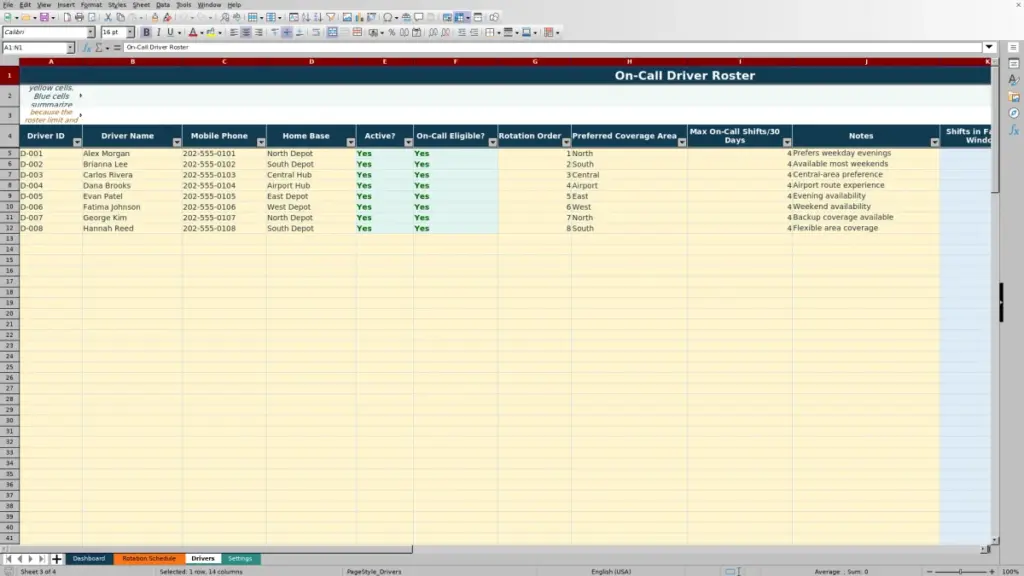Screen dimensions: 1024x576
Task: Select cell with Carlos Rivera
Action: [132, 174]
